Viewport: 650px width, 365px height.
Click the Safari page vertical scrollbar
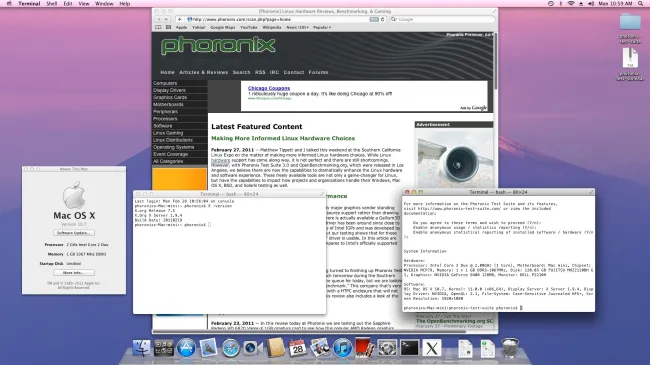click(x=495, y=58)
